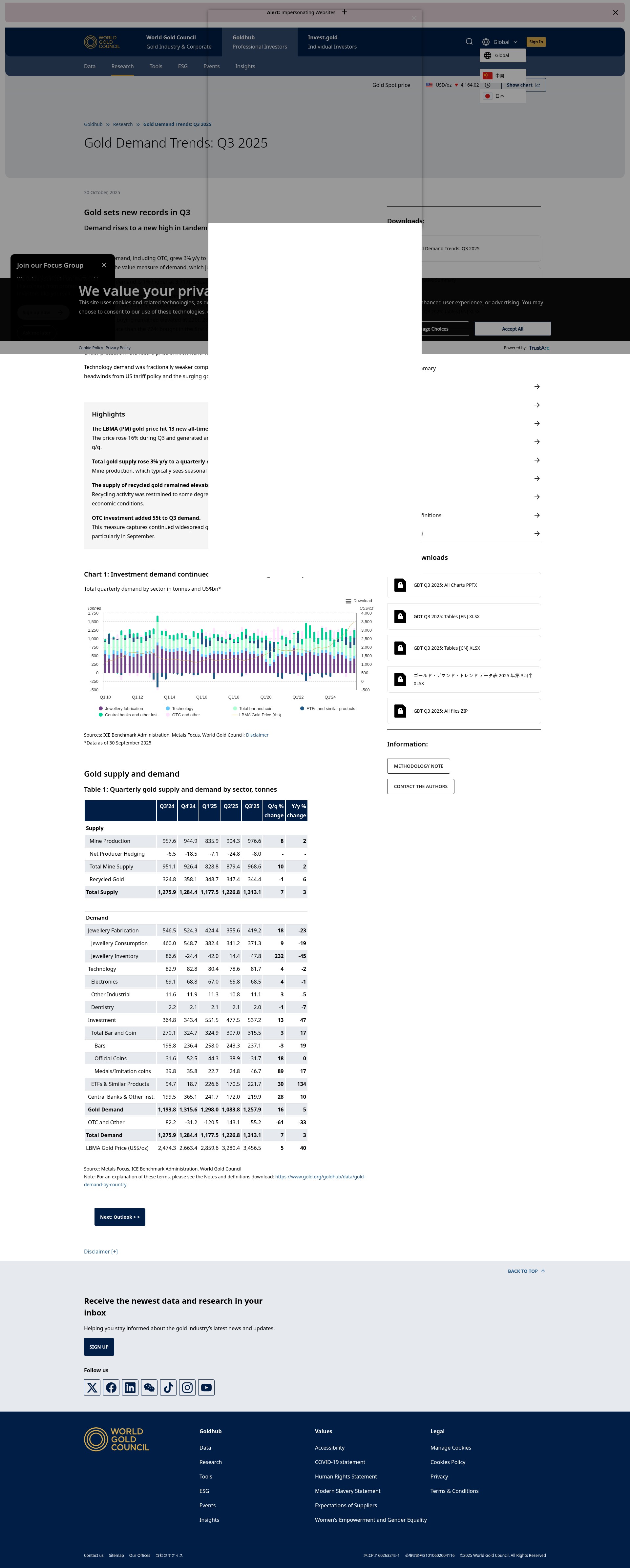630x1568 pixels.
Task: Open the METHODOLOGY NOTE button
Action: click(x=419, y=766)
